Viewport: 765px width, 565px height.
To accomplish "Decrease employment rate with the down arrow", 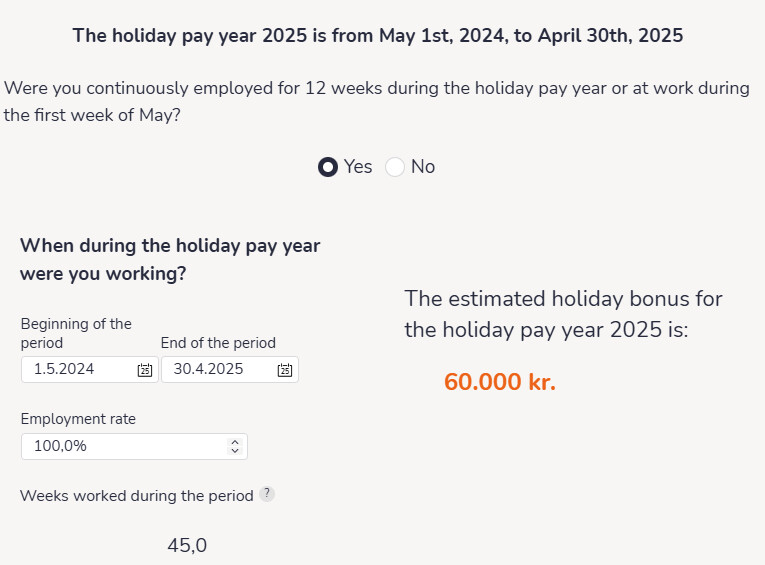I will pos(235,451).
